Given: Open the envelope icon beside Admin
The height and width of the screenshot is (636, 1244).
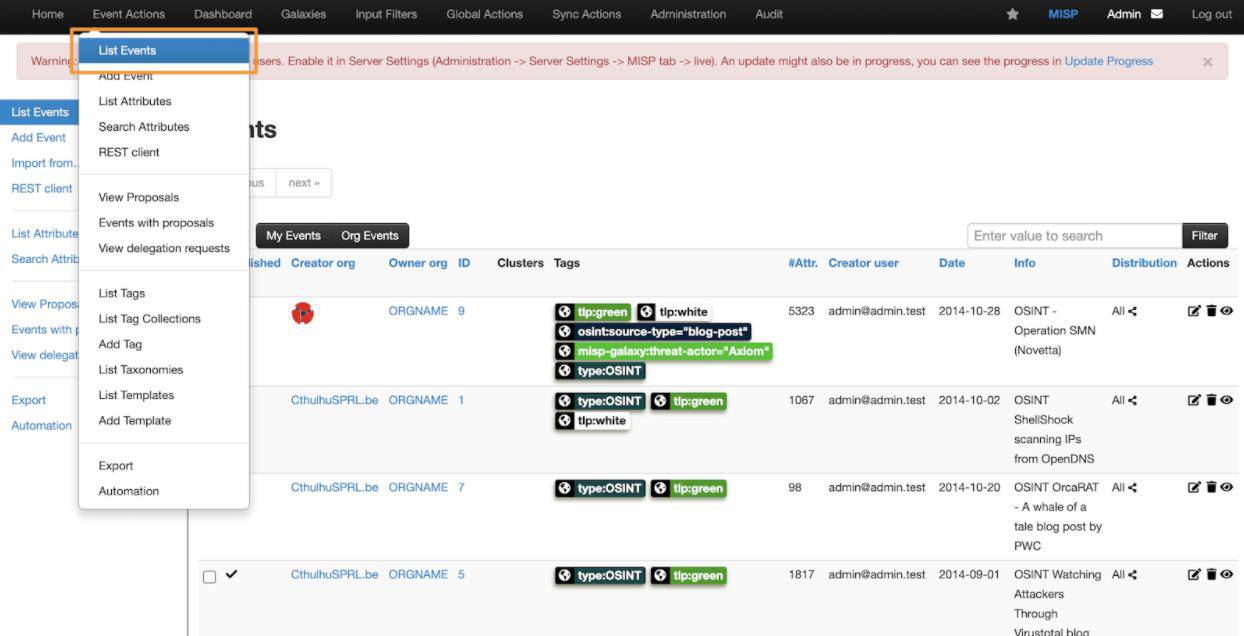Looking at the screenshot, I should (1157, 14).
